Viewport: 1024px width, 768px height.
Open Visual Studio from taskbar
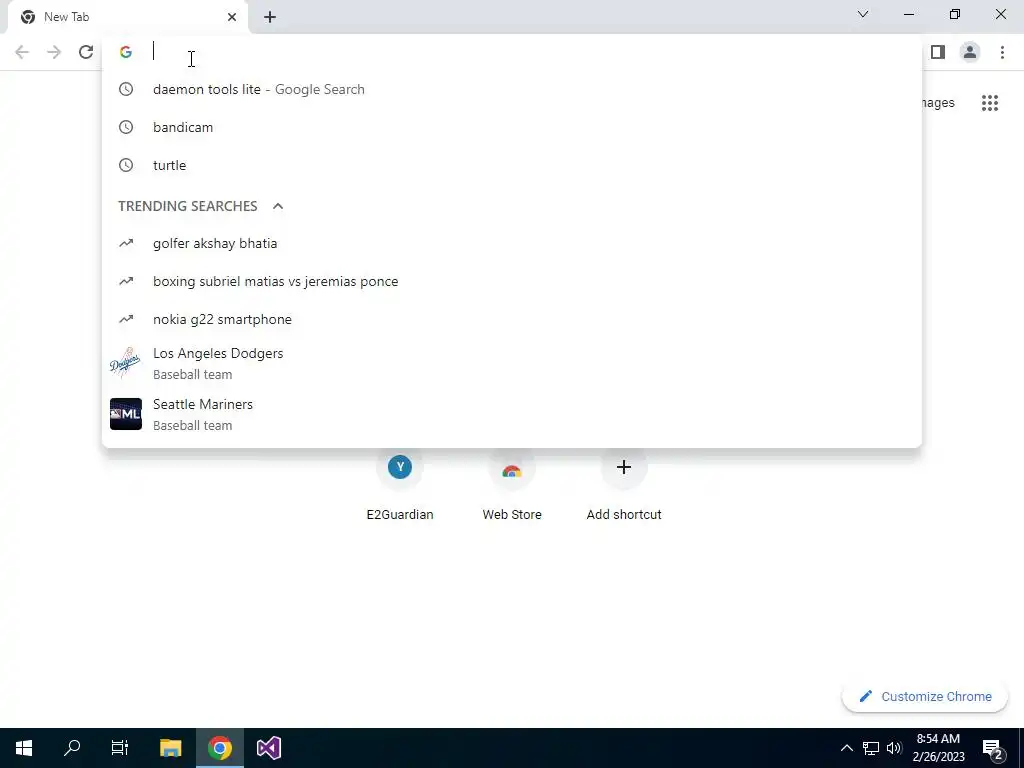click(268, 748)
